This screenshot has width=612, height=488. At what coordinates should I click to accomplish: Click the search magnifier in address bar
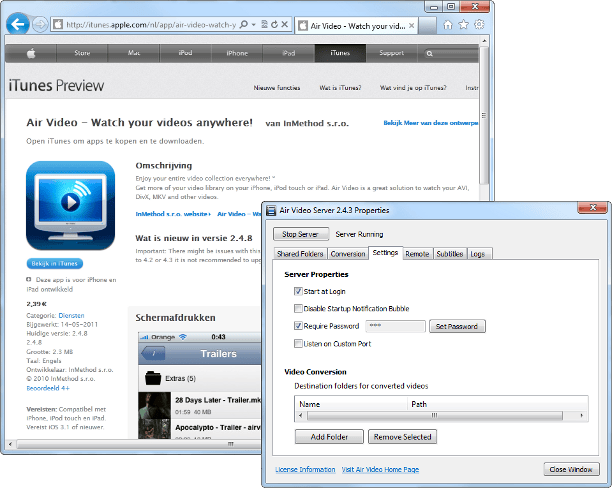tap(244, 25)
